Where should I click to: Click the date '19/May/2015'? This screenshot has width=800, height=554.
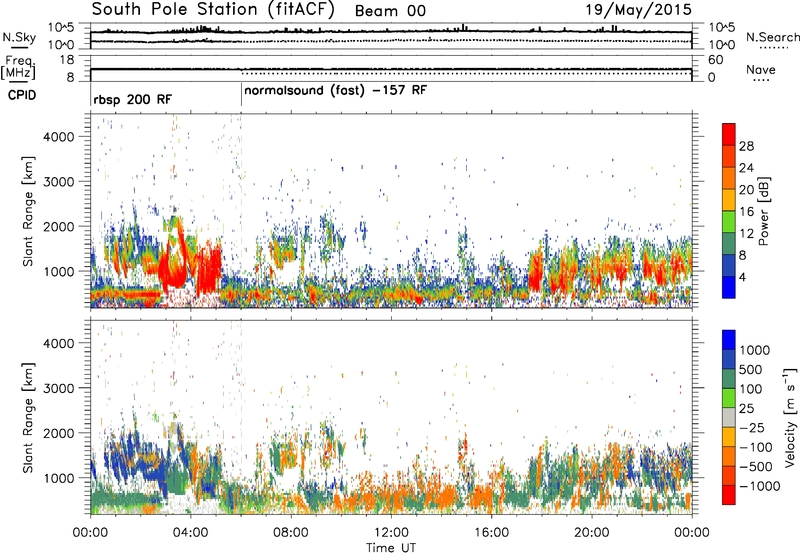click(638, 10)
